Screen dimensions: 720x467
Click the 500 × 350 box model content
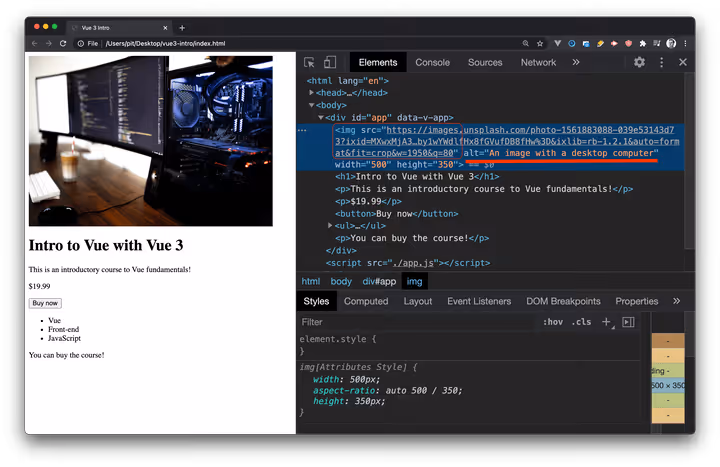(668, 385)
